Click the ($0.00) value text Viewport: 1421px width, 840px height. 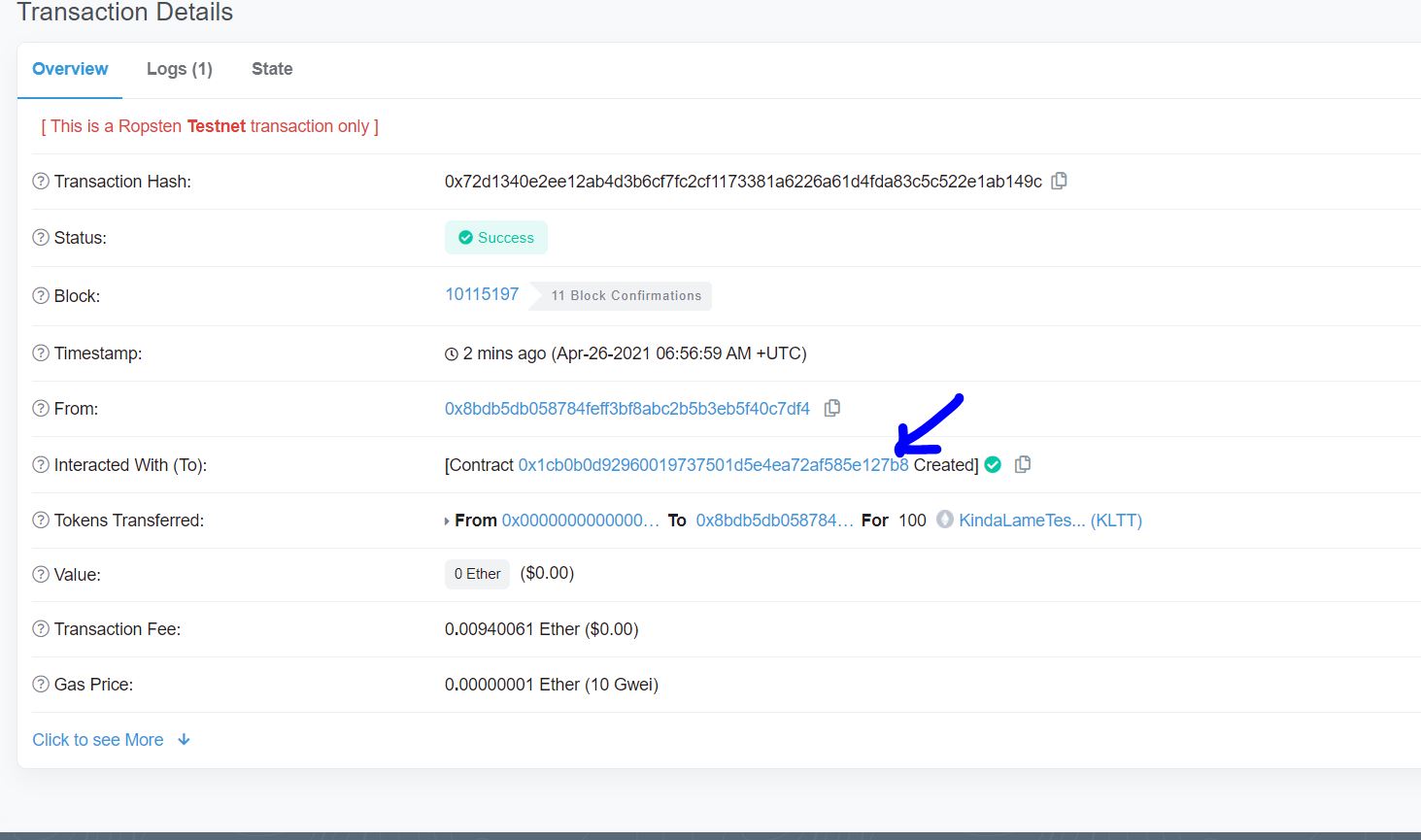[x=547, y=573]
